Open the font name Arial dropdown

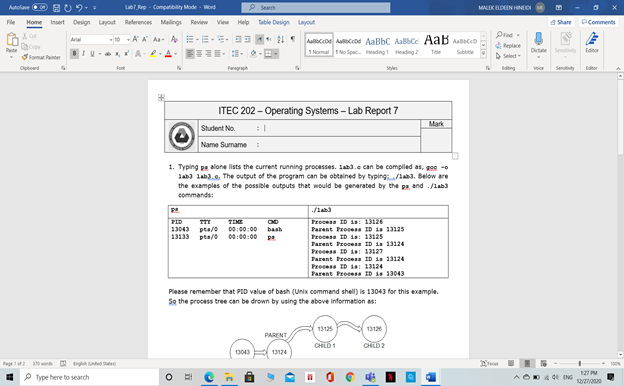111,39
